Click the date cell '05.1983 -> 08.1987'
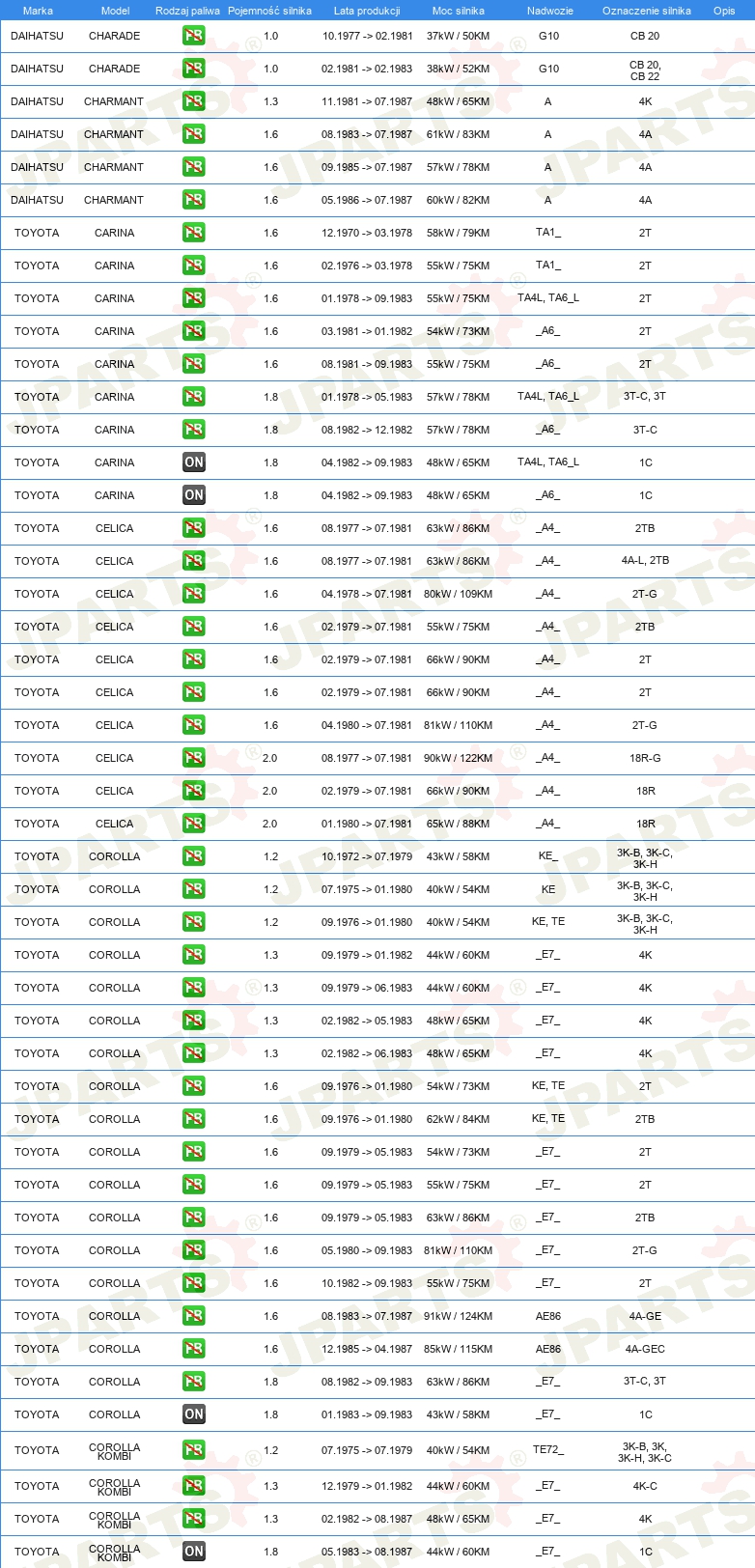Viewport: 755px width, 1568px height. pos(367,1552)
